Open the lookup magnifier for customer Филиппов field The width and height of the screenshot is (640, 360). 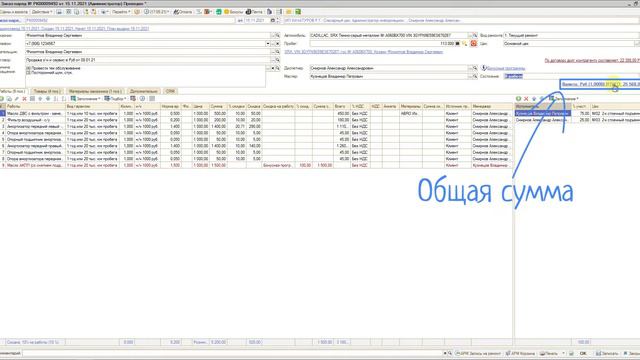click(278, 36)
